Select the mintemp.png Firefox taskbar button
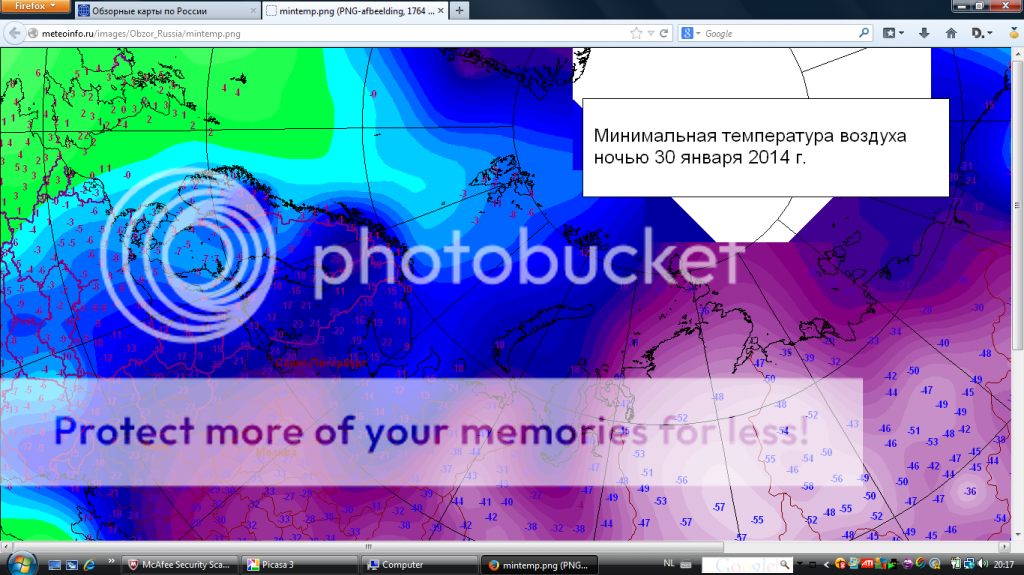Image resolution: width=1024 pixels, height=575 pixels. coord(539,565)
